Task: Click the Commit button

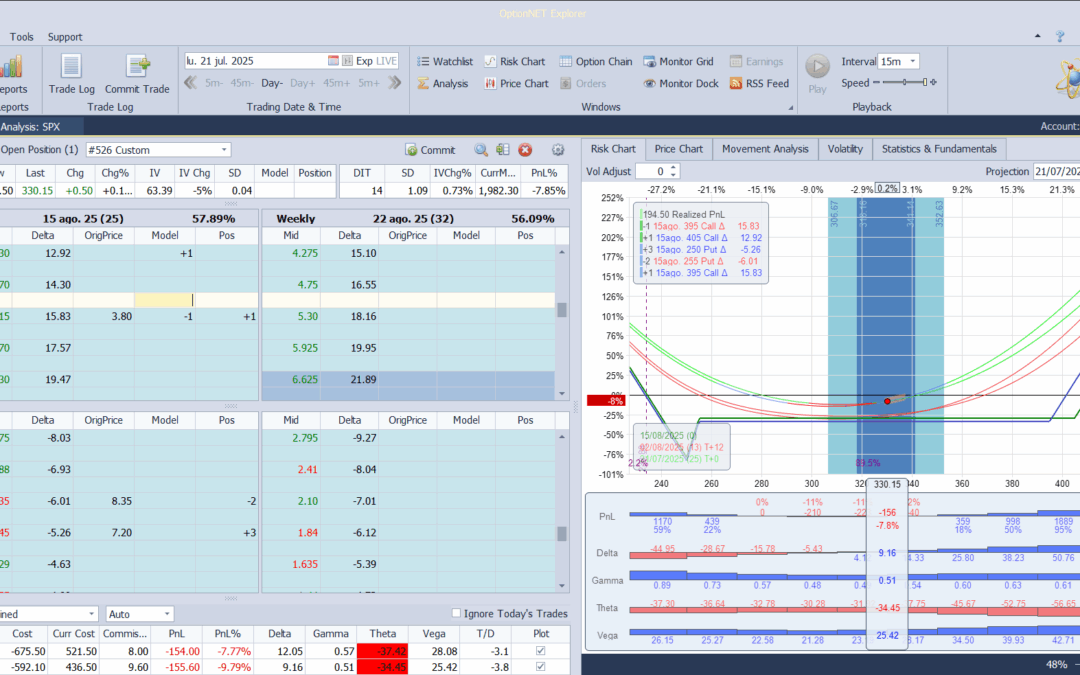Action: (x=430, y=149)
